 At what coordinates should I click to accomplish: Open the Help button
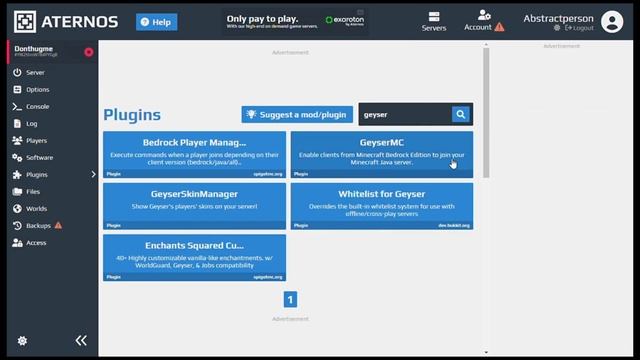pos(157,22)
